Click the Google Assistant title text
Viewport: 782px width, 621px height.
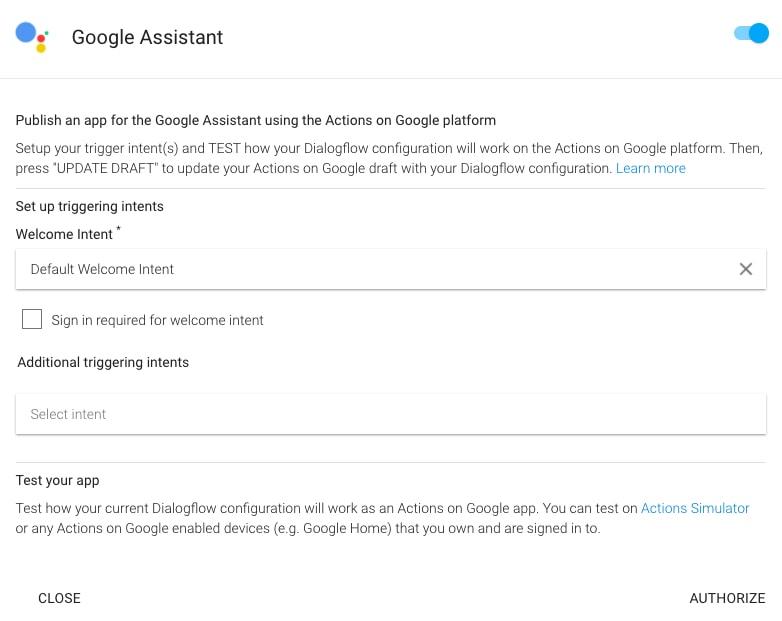(147, 37)
